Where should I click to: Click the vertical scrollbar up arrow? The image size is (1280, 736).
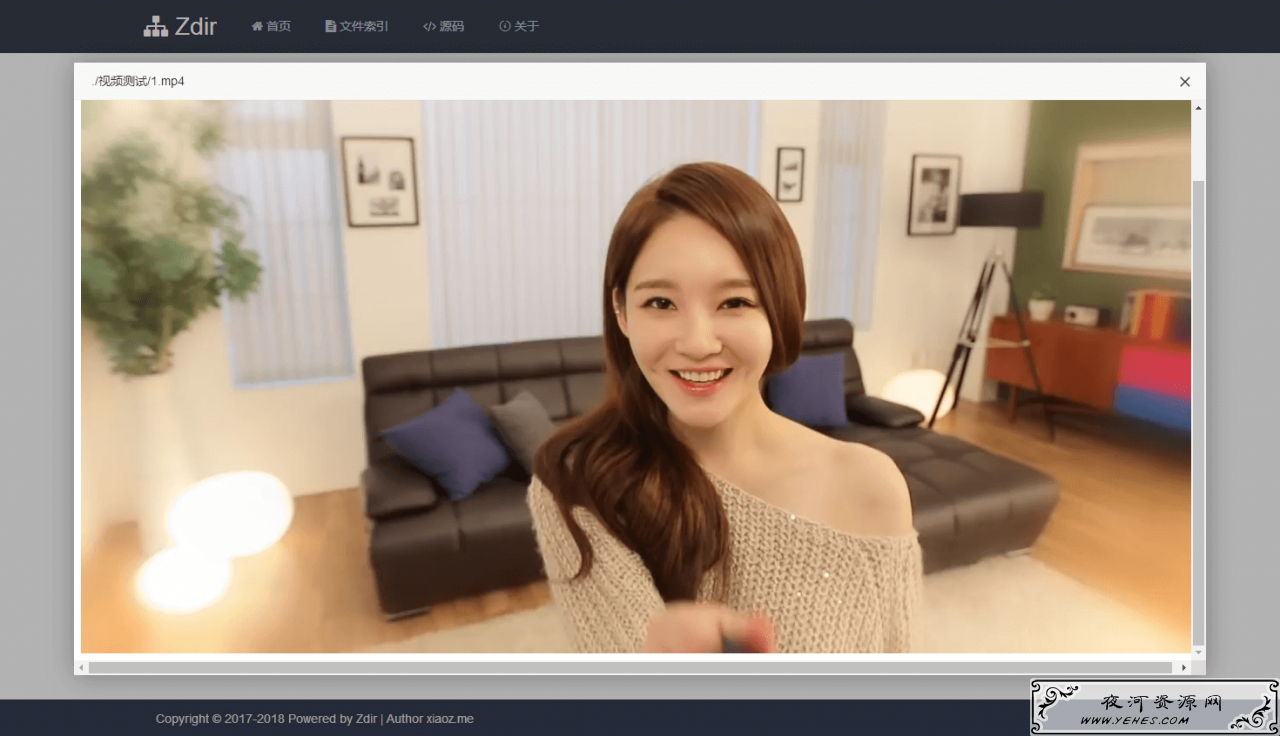[1198, 107]
